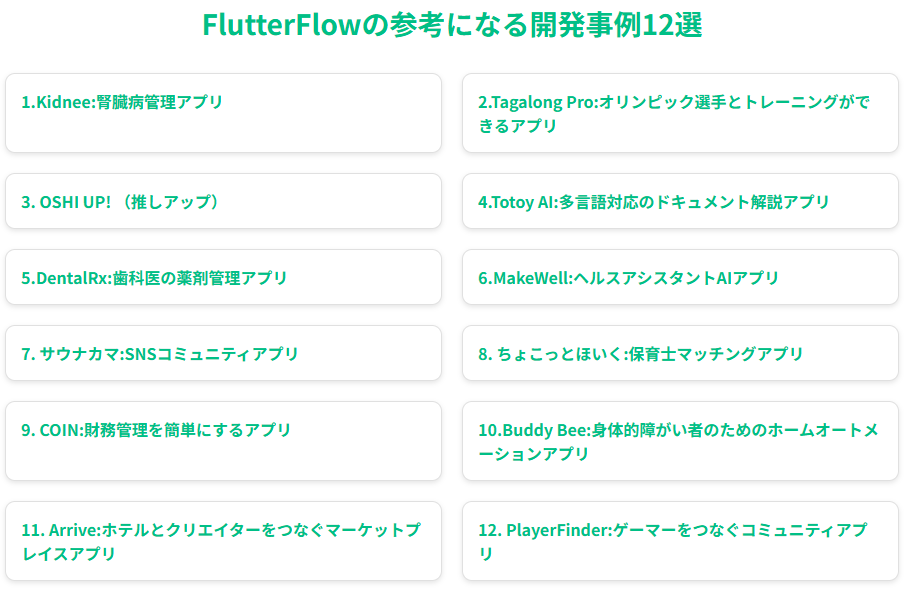Click the PlayerFinder name in last card
The image size is (905, 601).
point(557,530)
